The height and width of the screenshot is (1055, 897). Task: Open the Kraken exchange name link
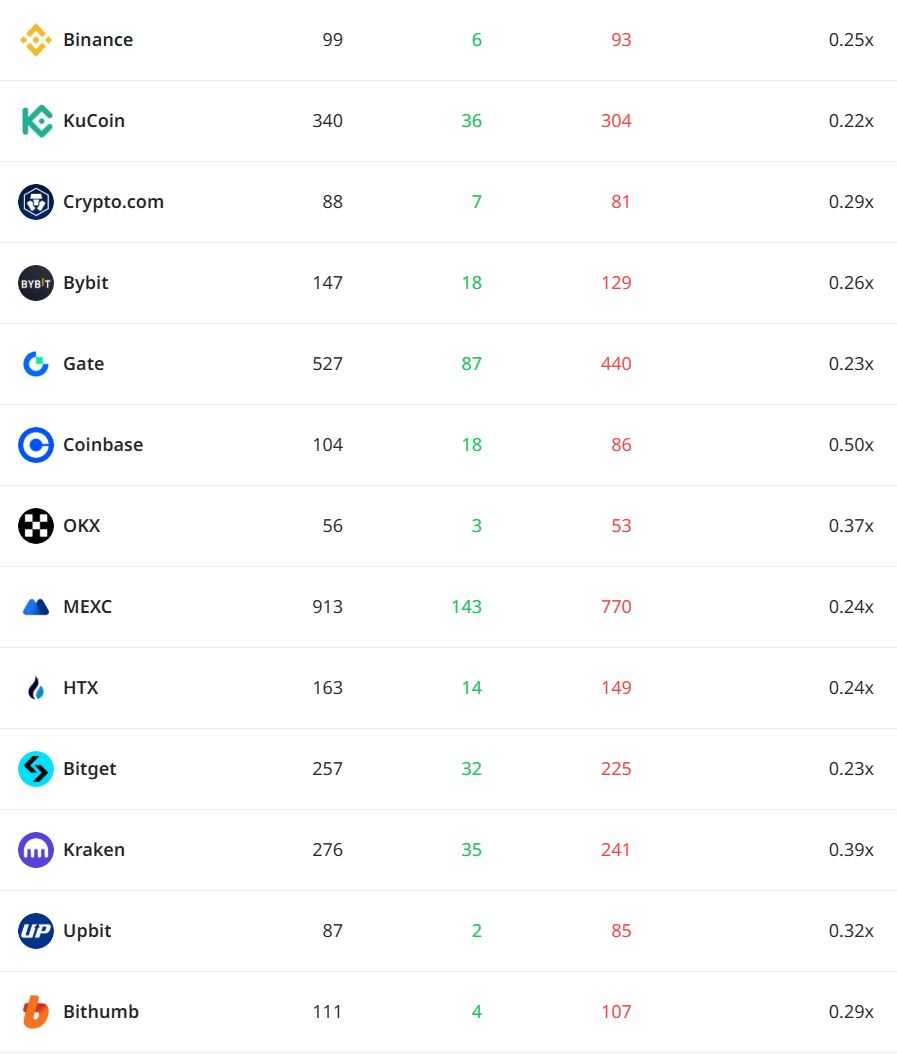(94, 850)
